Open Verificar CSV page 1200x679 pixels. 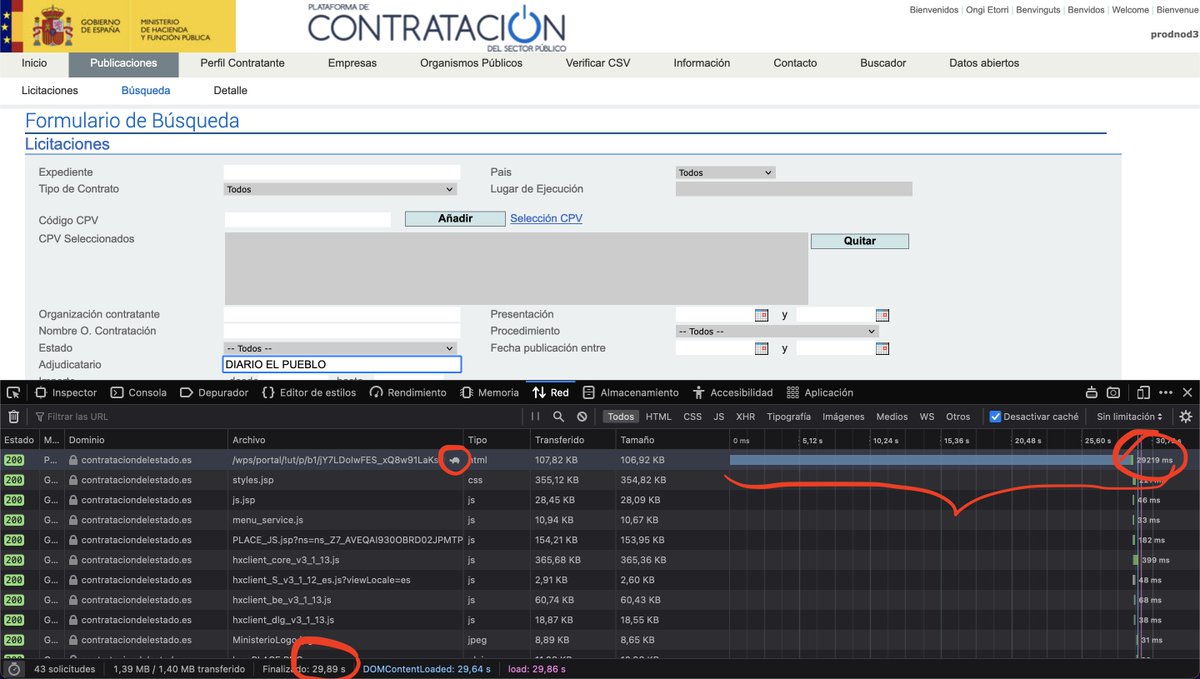pos(598,63)
